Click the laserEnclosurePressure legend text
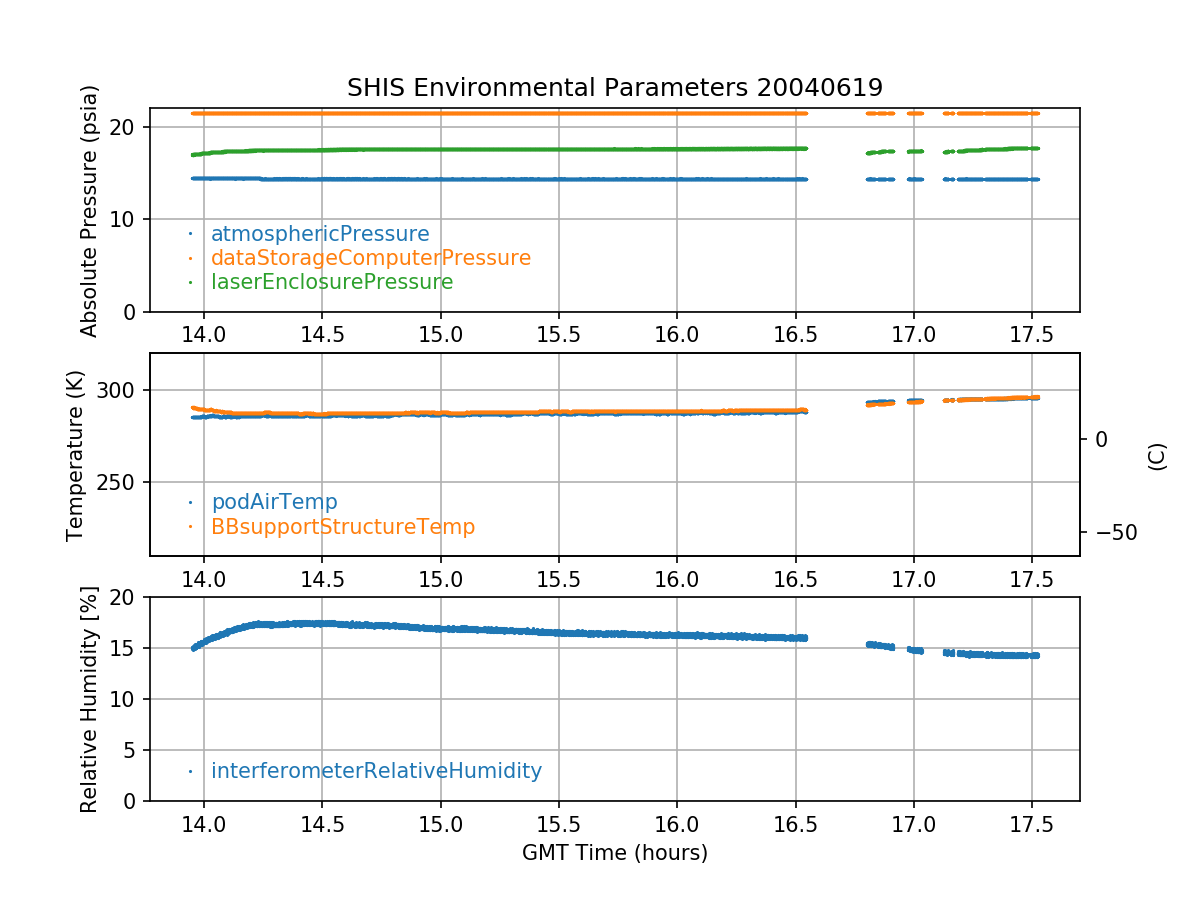 332,282
